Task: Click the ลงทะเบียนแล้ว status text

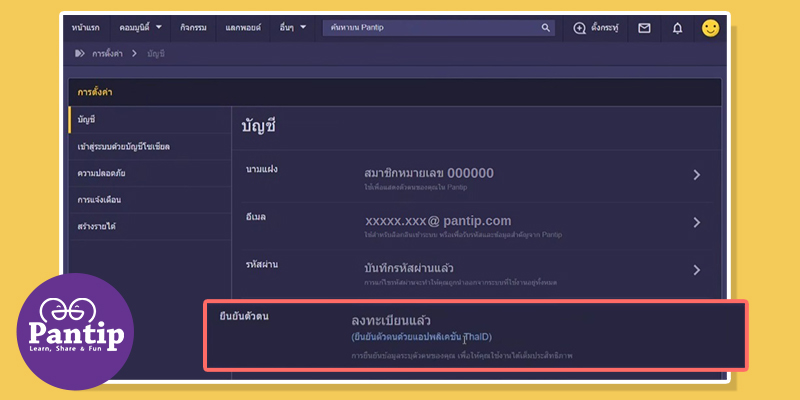Action: pos(391,320)
